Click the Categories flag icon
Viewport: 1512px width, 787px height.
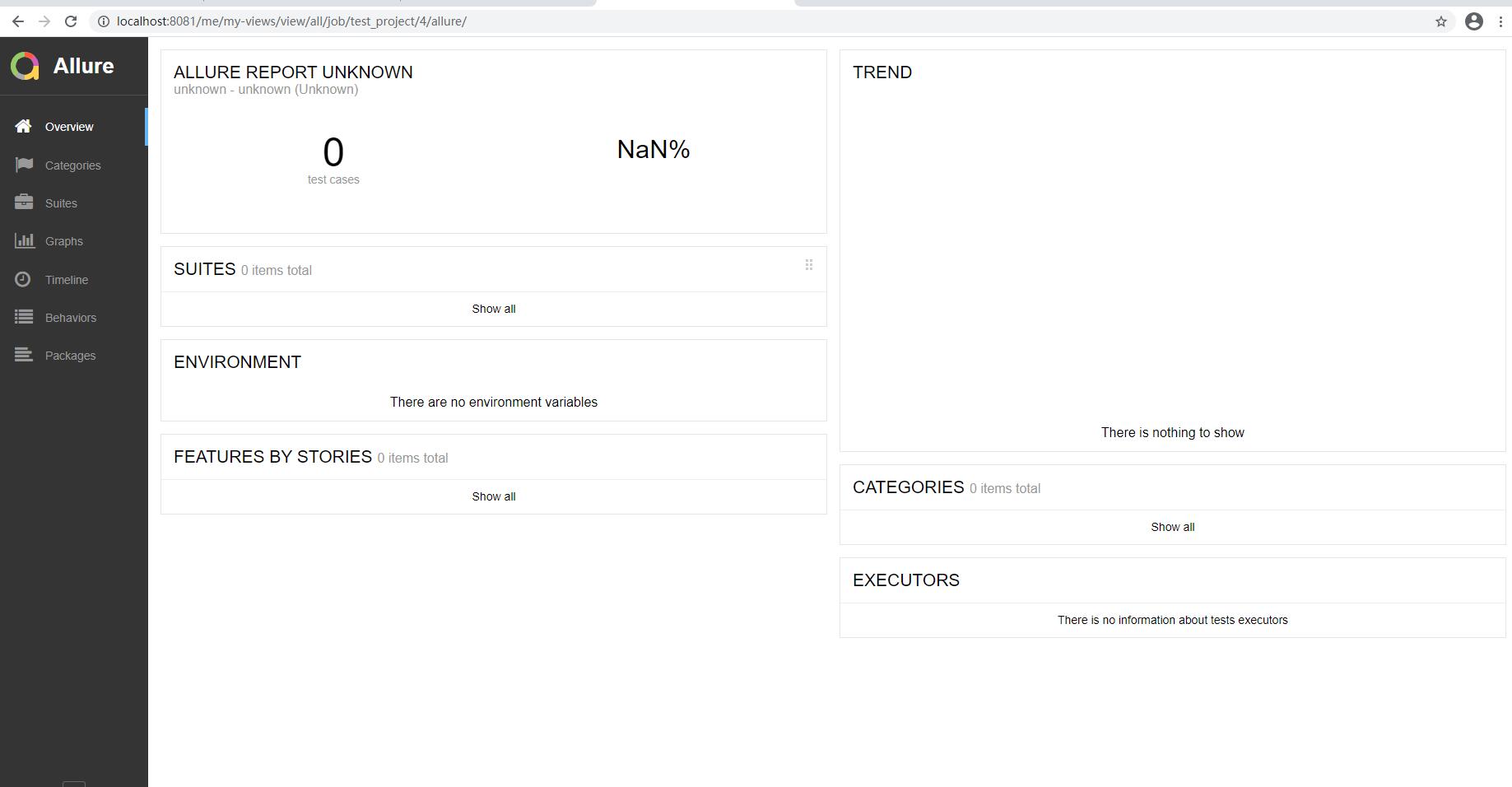(x=24, y=165)
